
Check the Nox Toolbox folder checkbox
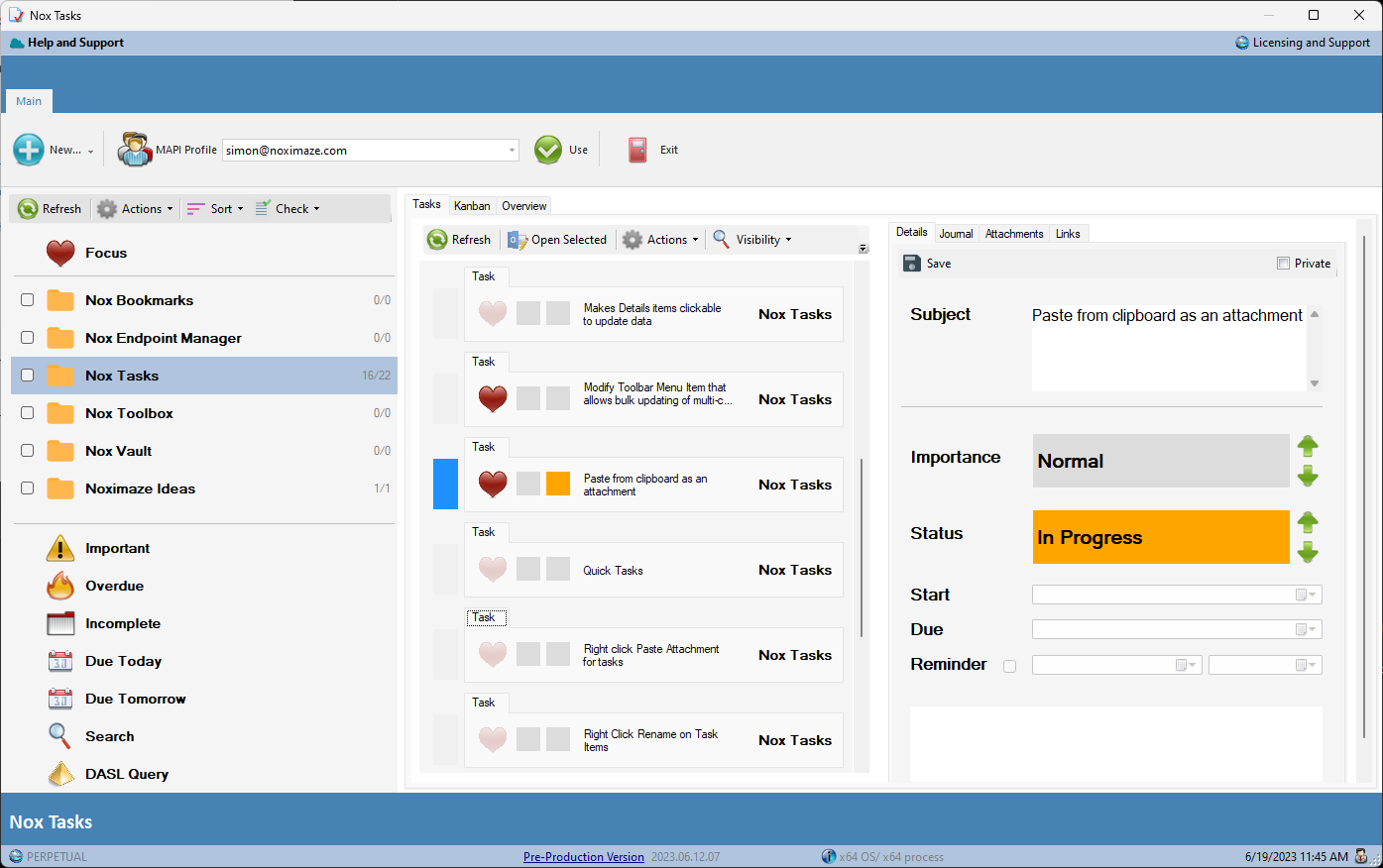28,413
